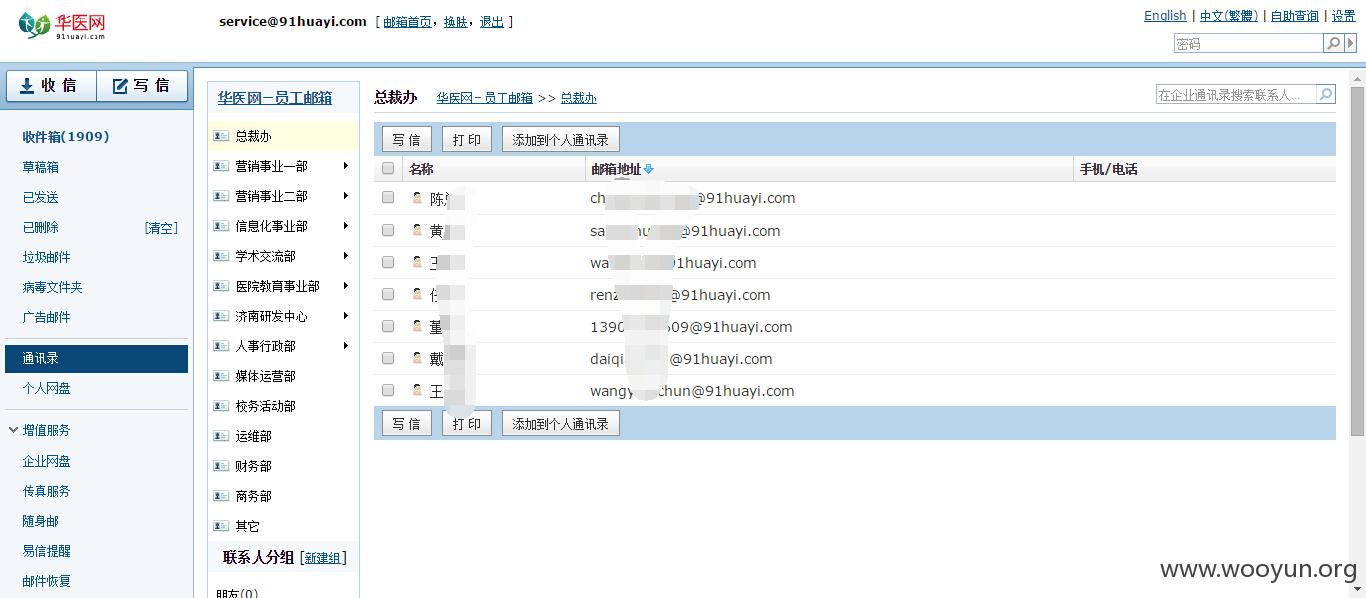Click the 退出 logout link
The image size is (1366, 598).
[492, 21]
